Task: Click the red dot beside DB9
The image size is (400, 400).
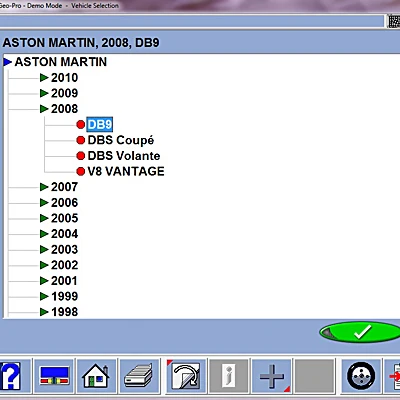Action: (x=80, y=125)
